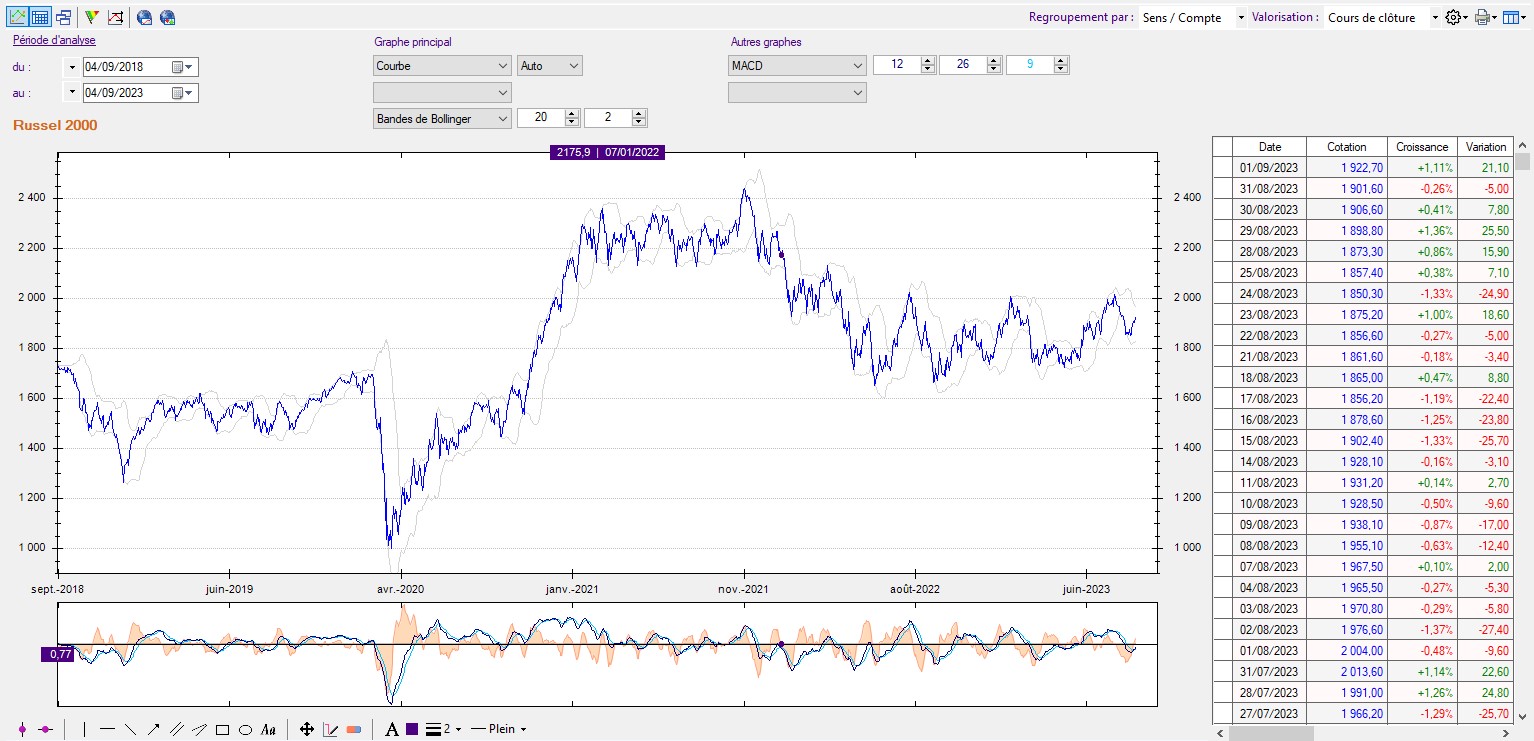1534x741 pixels.
Task: Select the horizontal point marker tool
Action: [x=45, y=729]
